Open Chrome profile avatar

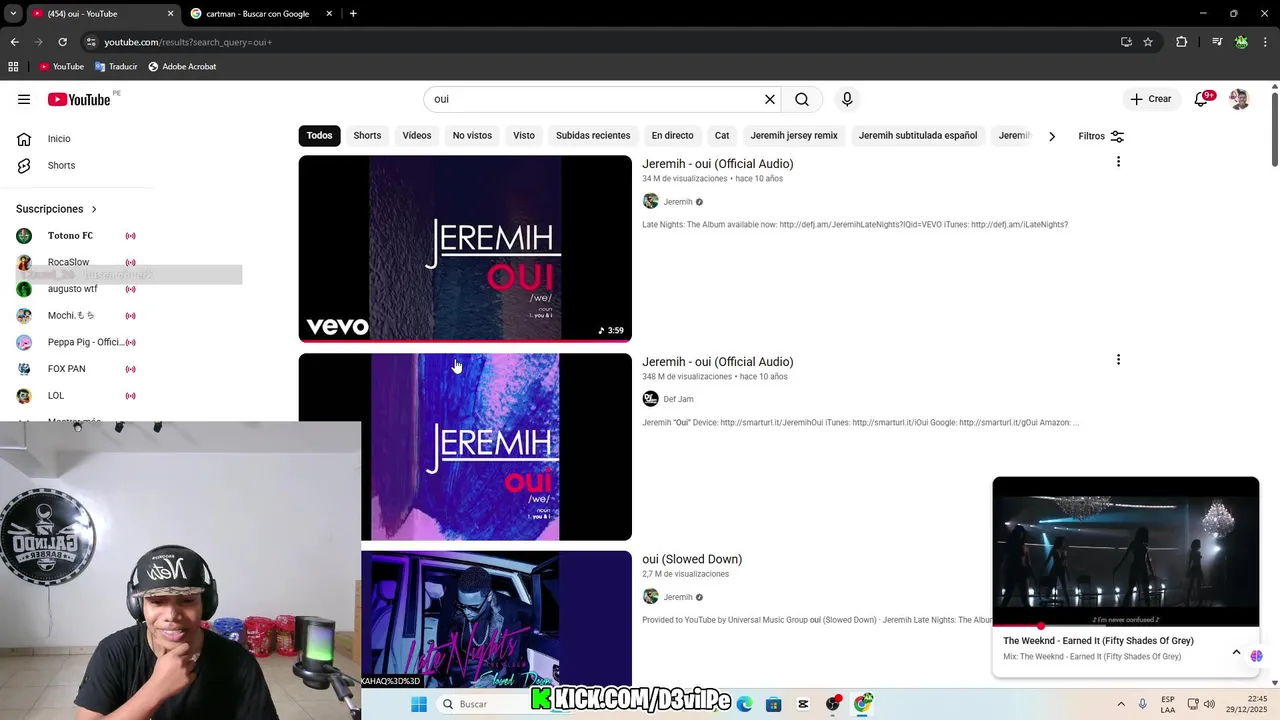click(x=1241, y=42)
